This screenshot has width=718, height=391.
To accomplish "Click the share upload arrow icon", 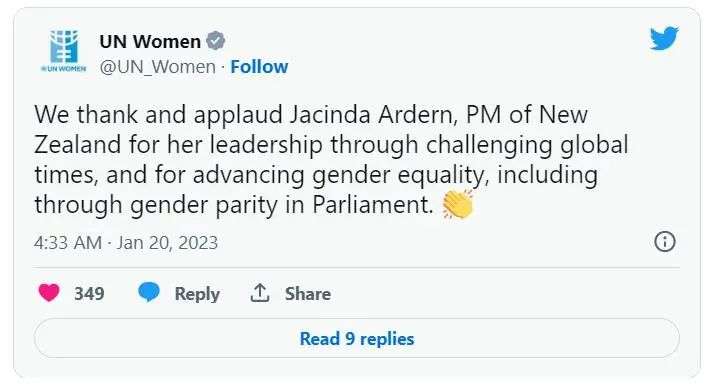I will (260, 293).
